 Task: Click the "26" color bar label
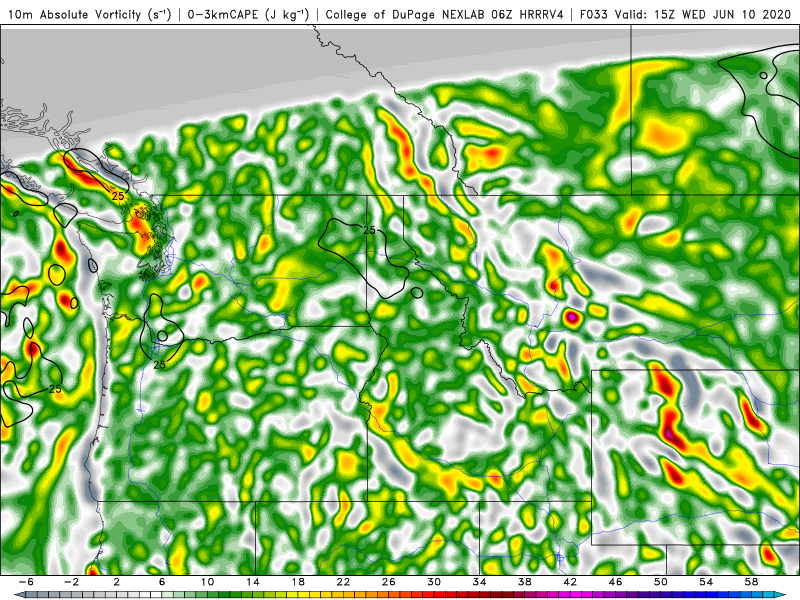point(389,582)
